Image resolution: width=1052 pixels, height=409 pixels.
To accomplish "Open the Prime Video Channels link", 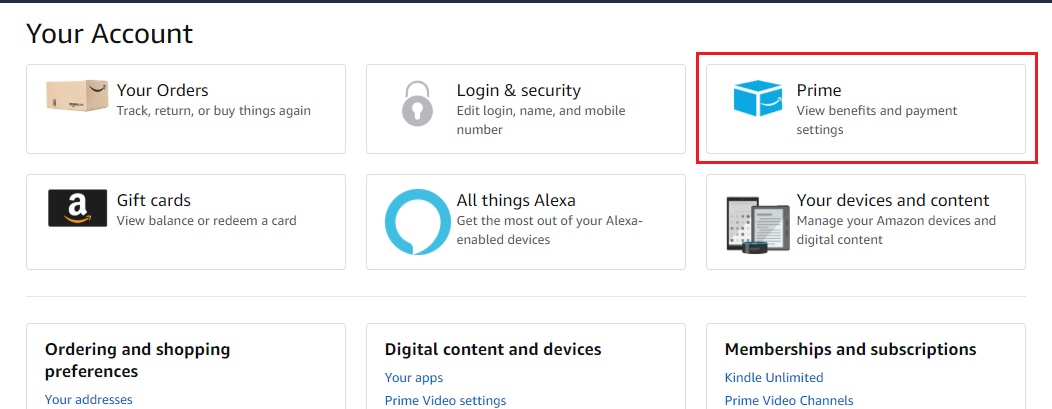I will (x=789, y=401).
